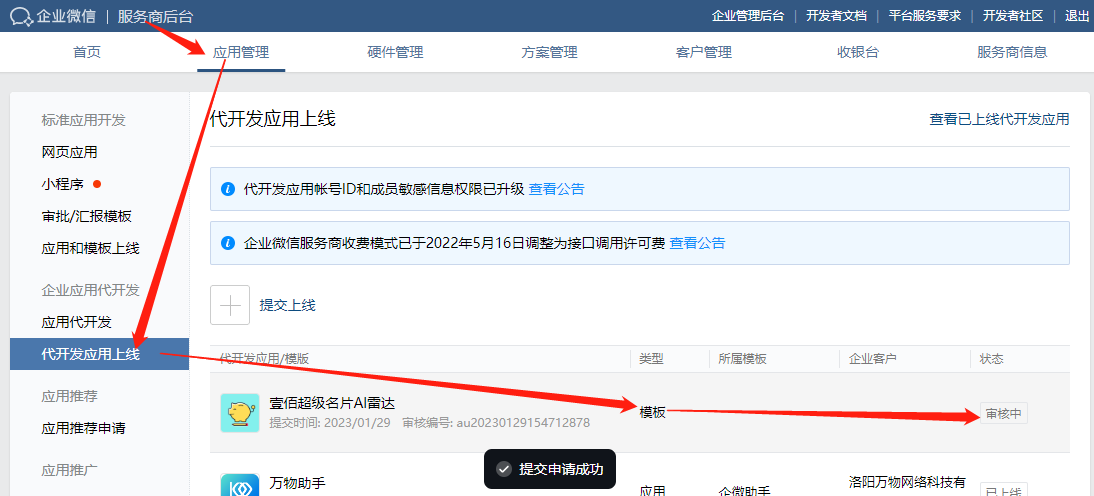The width and height of the screenshot is (1094, 496).
Task: Open 应用和模板上线 sidebar item
Action: [91, 248]
